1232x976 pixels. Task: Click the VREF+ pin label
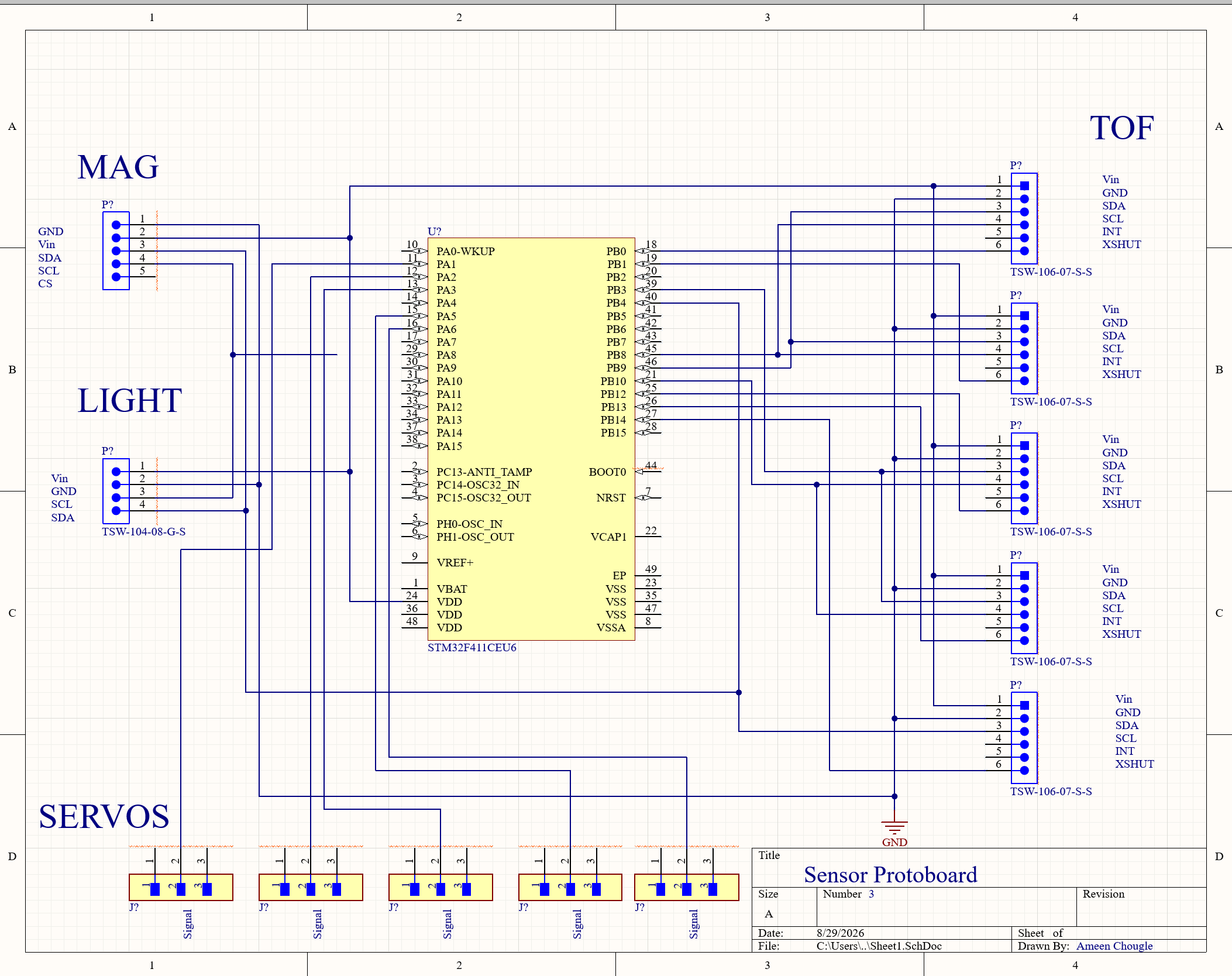[x=455, y=563]
